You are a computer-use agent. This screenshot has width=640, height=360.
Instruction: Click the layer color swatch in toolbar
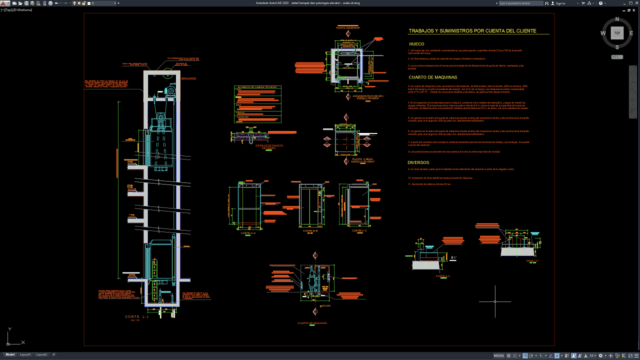pos(89,3)
